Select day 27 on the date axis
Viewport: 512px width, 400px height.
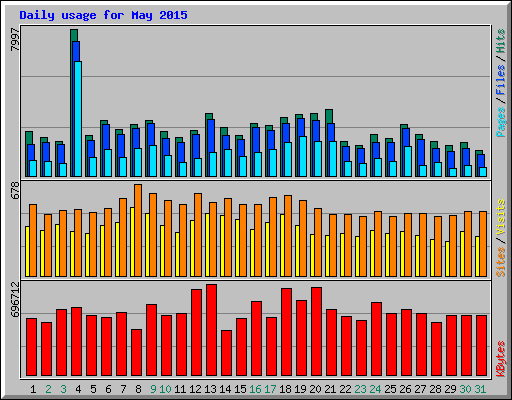pyautogui.click(x=420, y=389)
